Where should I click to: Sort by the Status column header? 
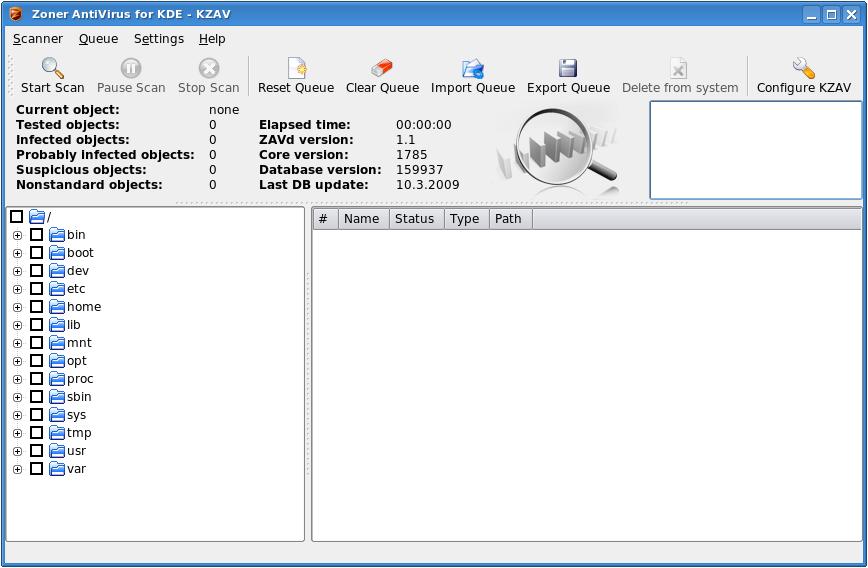(x=416, y=219)
